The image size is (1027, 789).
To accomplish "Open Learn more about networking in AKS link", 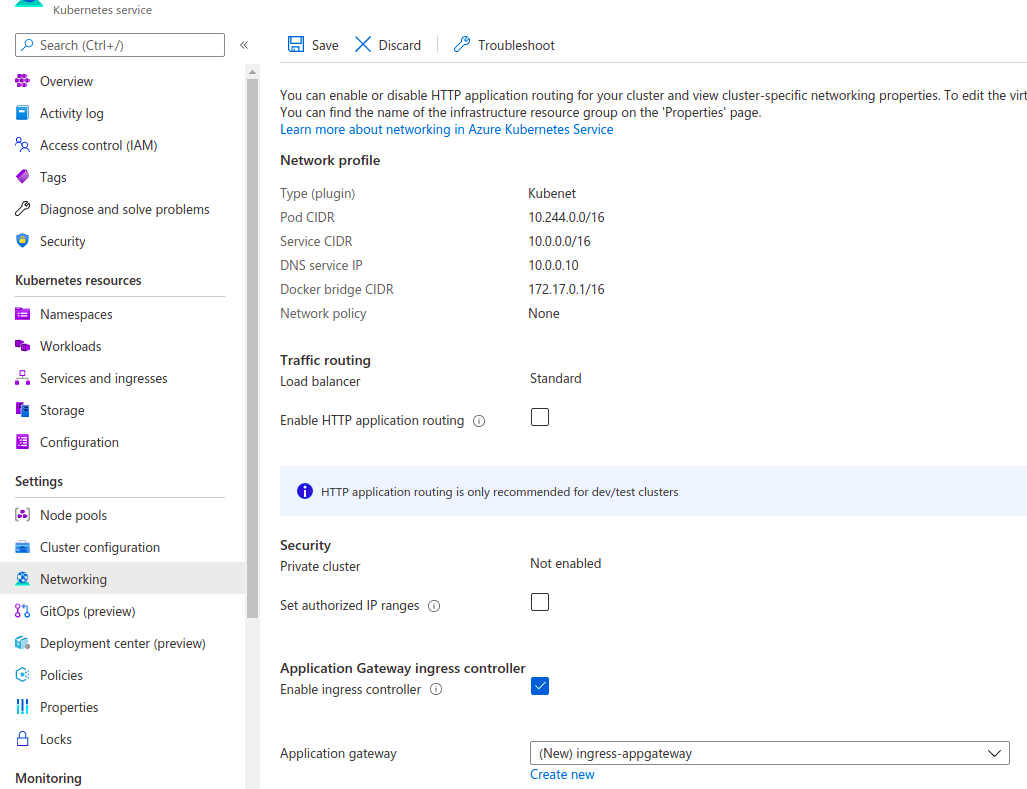I will (447, 130).
